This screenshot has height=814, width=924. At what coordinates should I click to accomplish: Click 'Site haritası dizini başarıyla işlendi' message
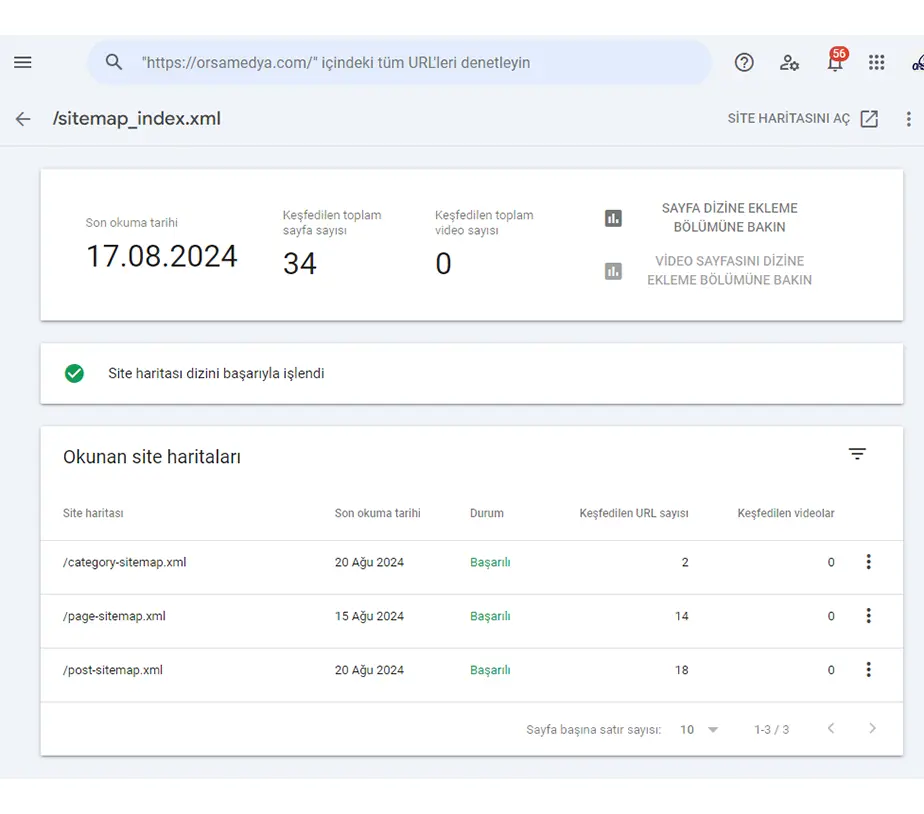[x=216, y=373]
